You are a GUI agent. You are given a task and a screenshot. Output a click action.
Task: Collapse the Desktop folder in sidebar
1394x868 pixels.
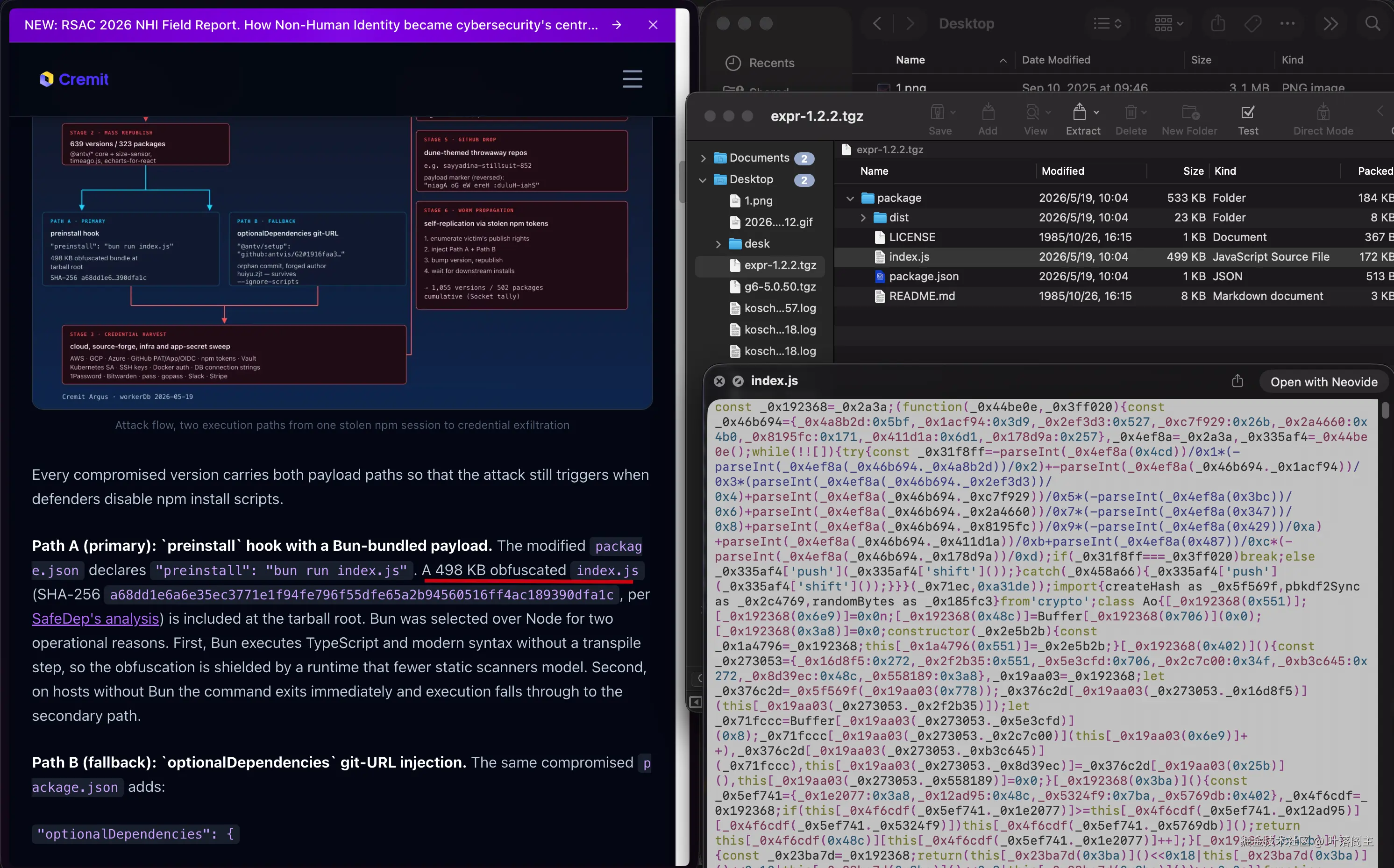click(703, 180)
